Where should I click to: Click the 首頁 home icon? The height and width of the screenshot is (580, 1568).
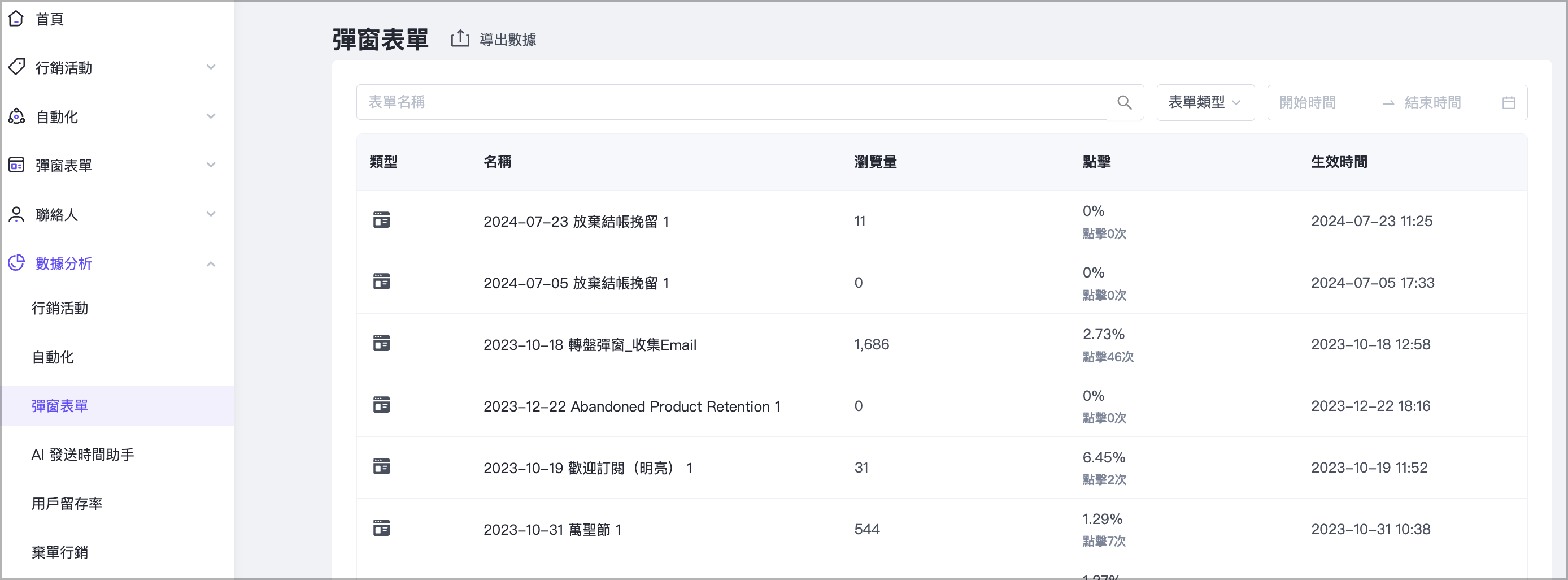point(16,18)
